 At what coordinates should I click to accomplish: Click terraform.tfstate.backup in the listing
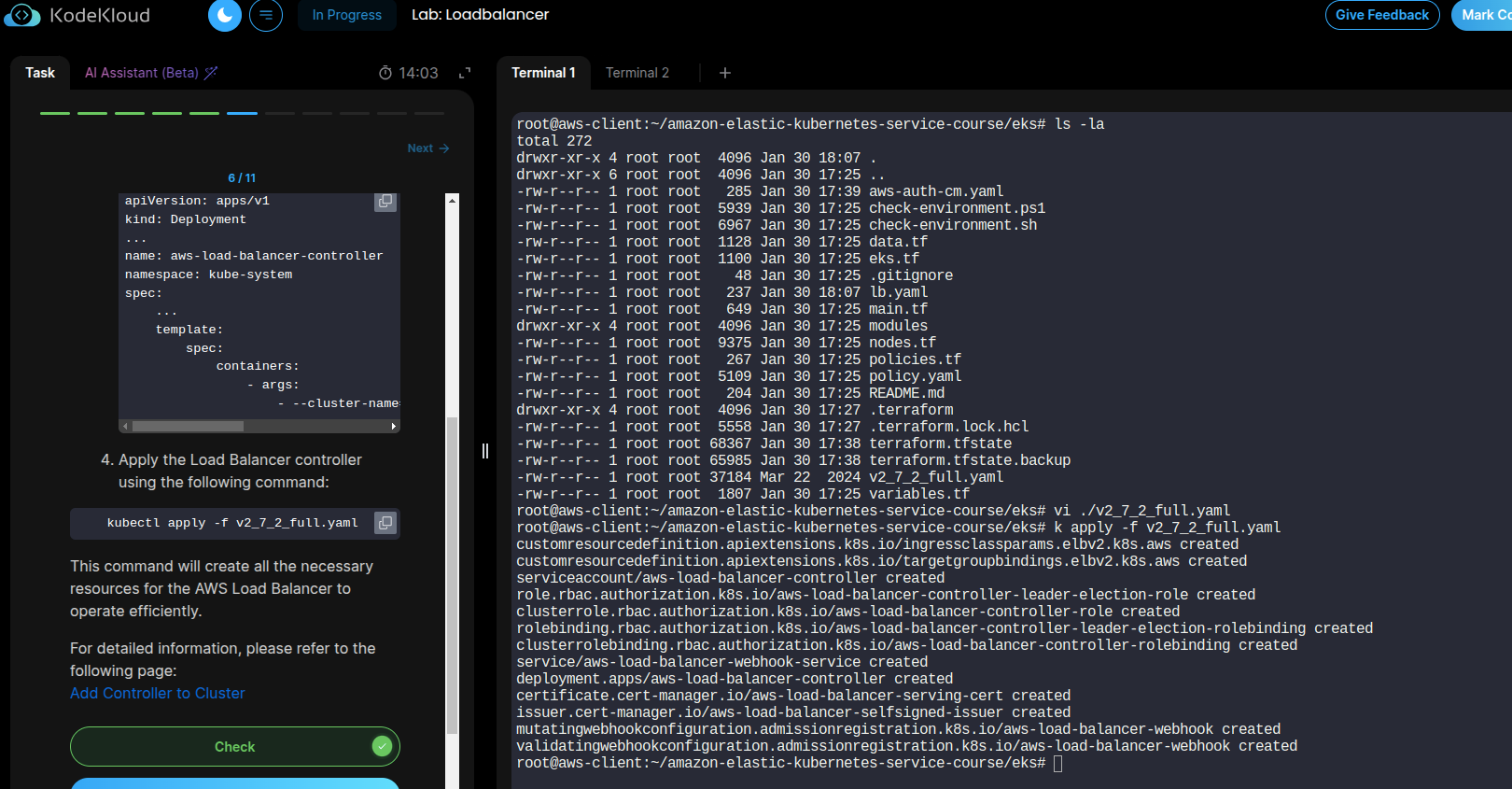[x=970, y=460]
